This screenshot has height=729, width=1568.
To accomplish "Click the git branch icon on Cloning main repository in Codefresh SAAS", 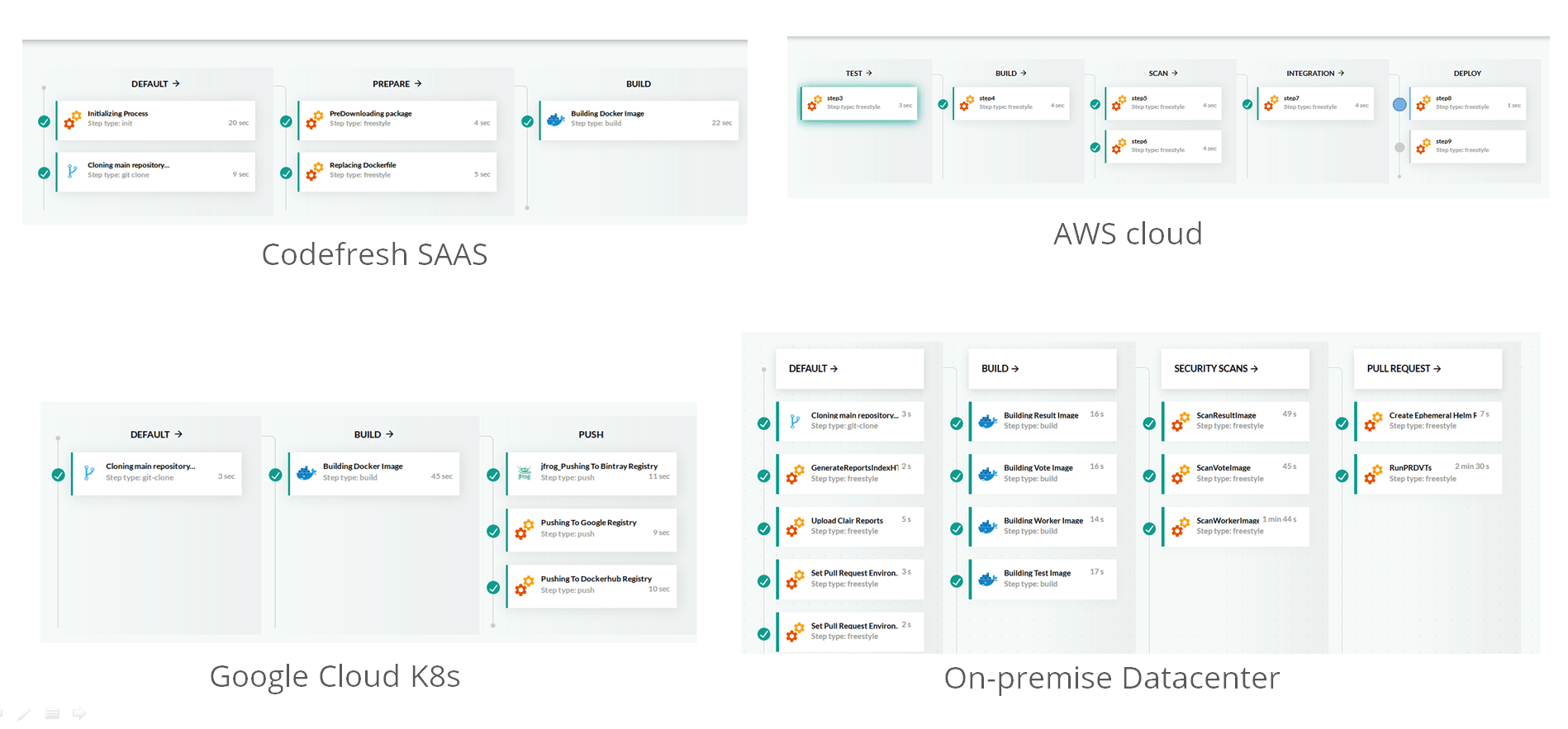I will click(72, 171).
